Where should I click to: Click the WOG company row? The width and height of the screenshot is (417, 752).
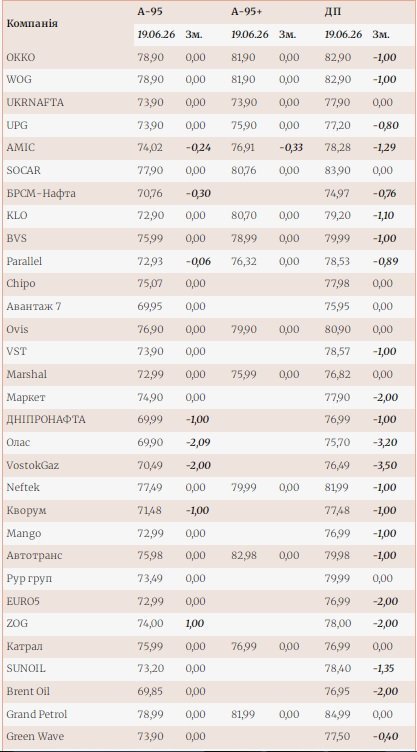[x=209, y=80]
